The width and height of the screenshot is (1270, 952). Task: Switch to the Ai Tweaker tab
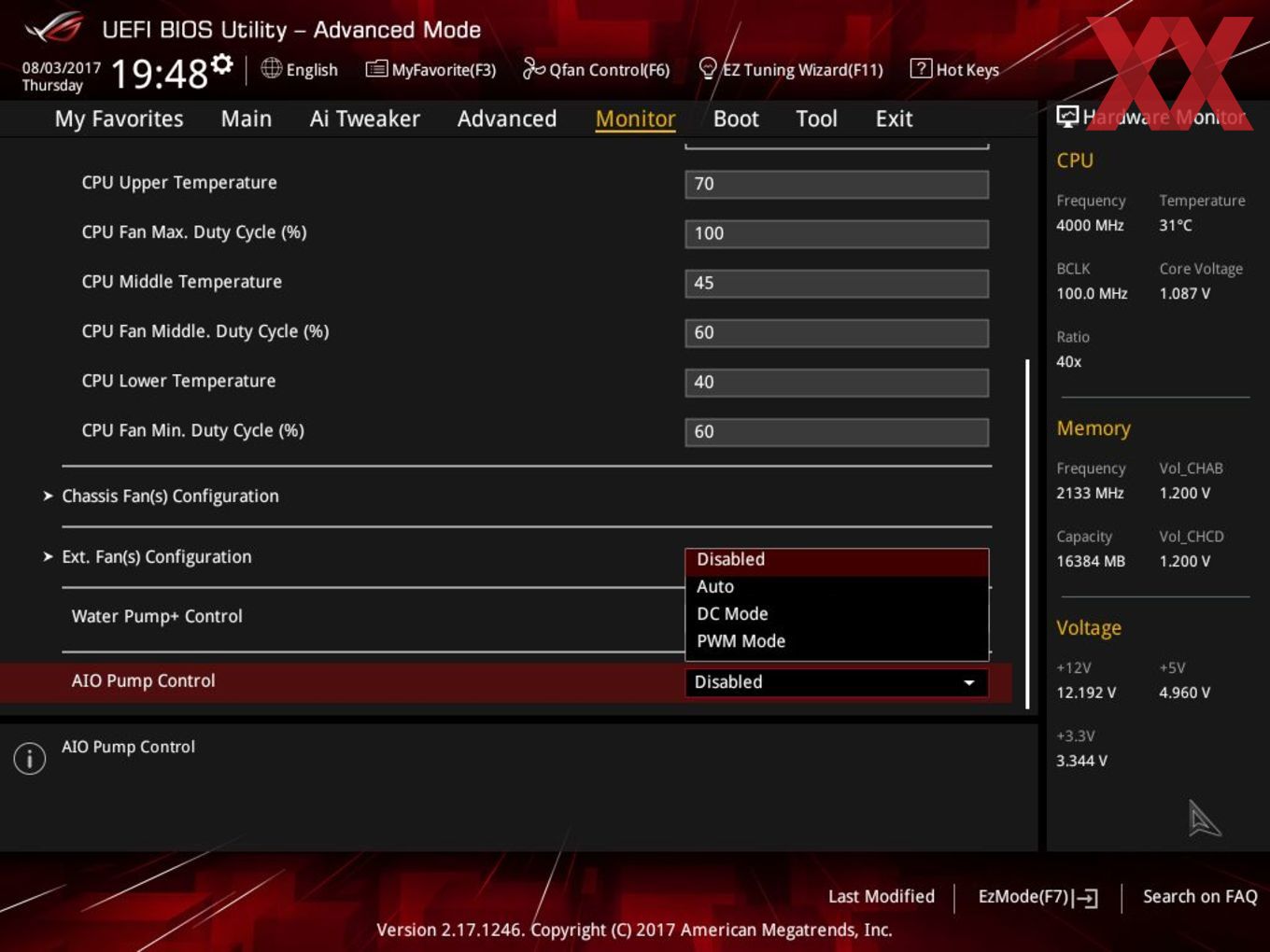coord(364,119)
